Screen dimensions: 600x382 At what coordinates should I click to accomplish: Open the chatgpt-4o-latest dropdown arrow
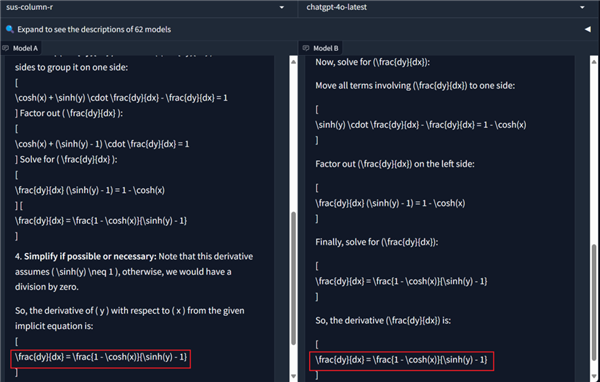582,7
